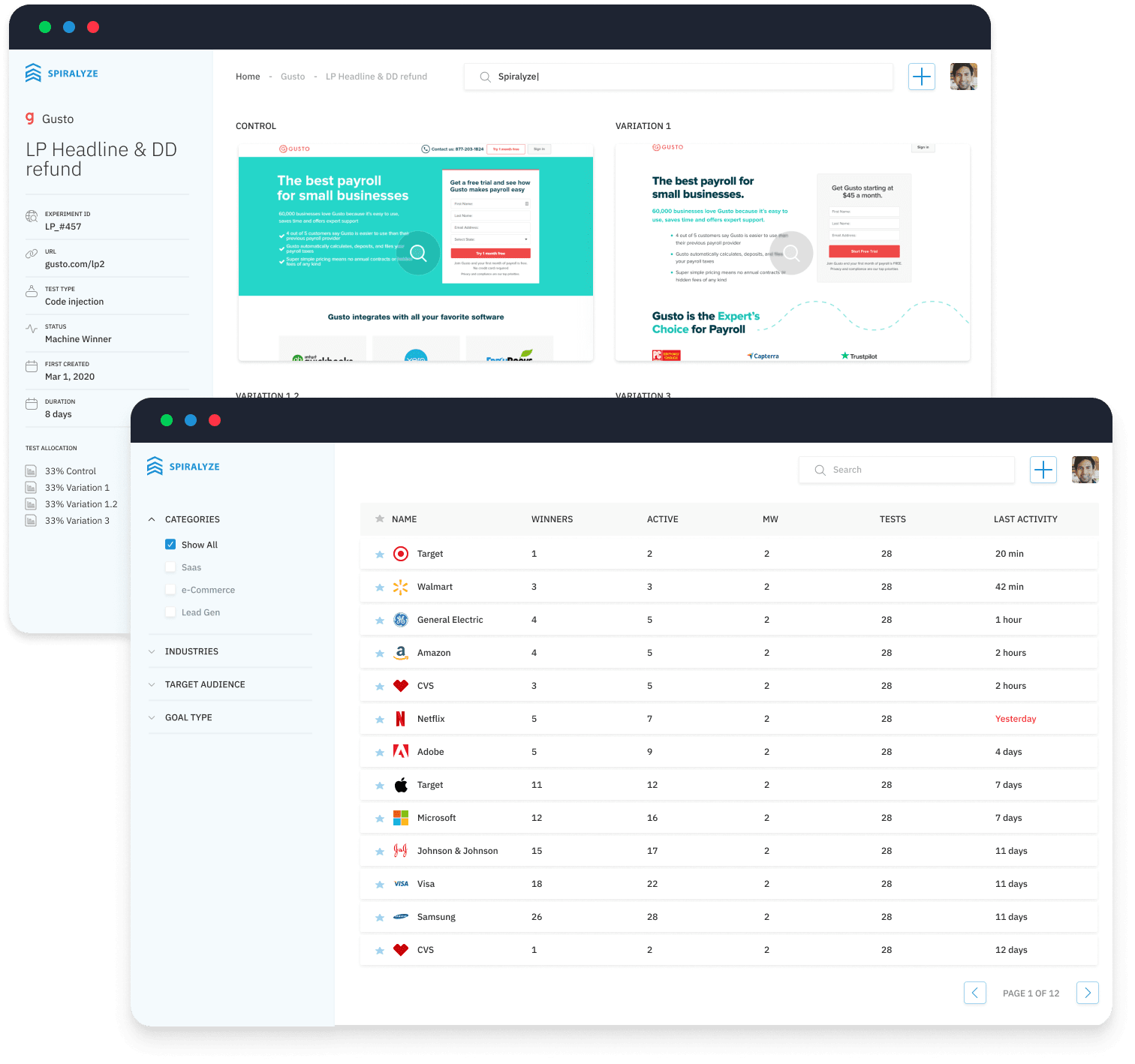The height and width of the screenshot is (1064, 1135).
Task: Click the zoom magnifier on the Variation 1 thumbnail
Action: point(791,253)
